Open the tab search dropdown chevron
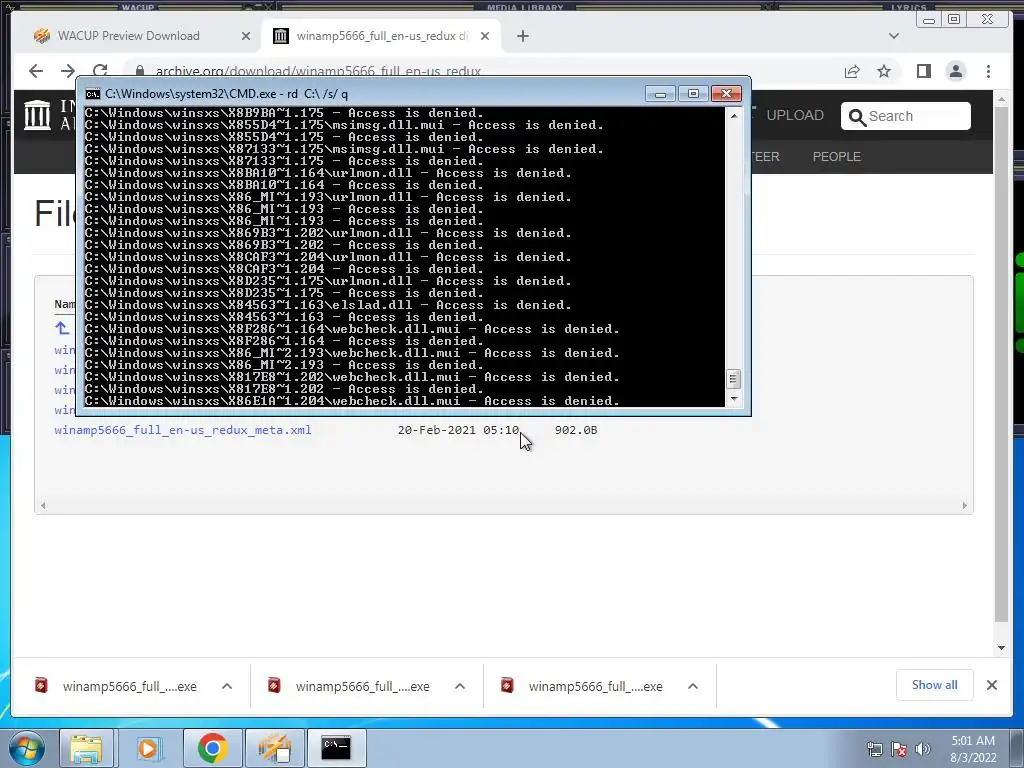Viewport: 1024px width, 768px height. coord(894,36)
